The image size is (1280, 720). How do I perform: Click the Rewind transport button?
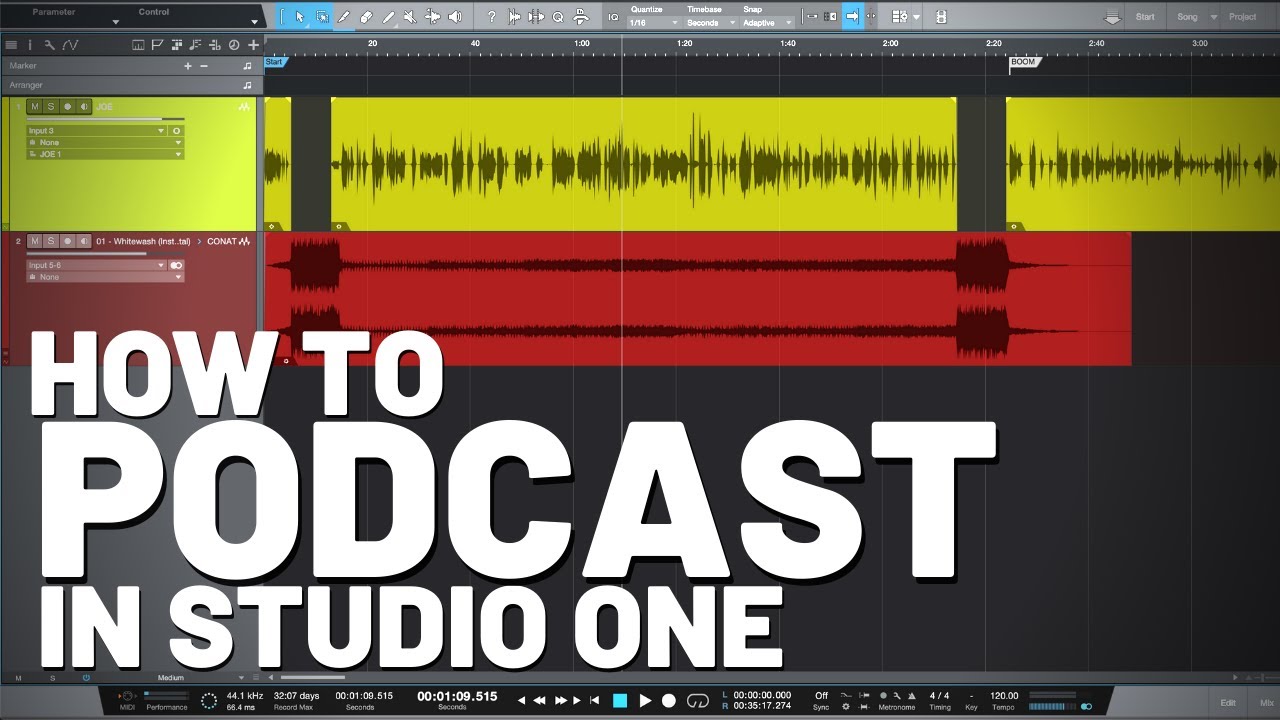(541, 700)
